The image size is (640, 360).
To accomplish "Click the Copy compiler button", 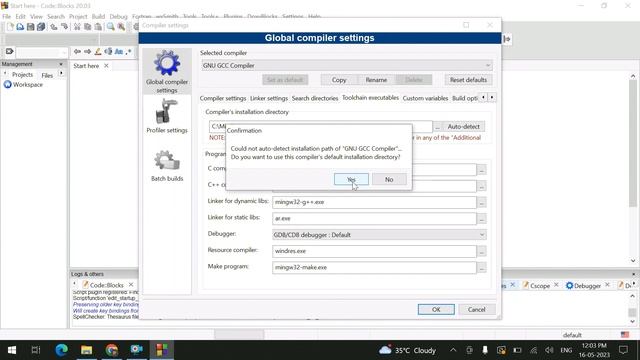I will [339, 80].
